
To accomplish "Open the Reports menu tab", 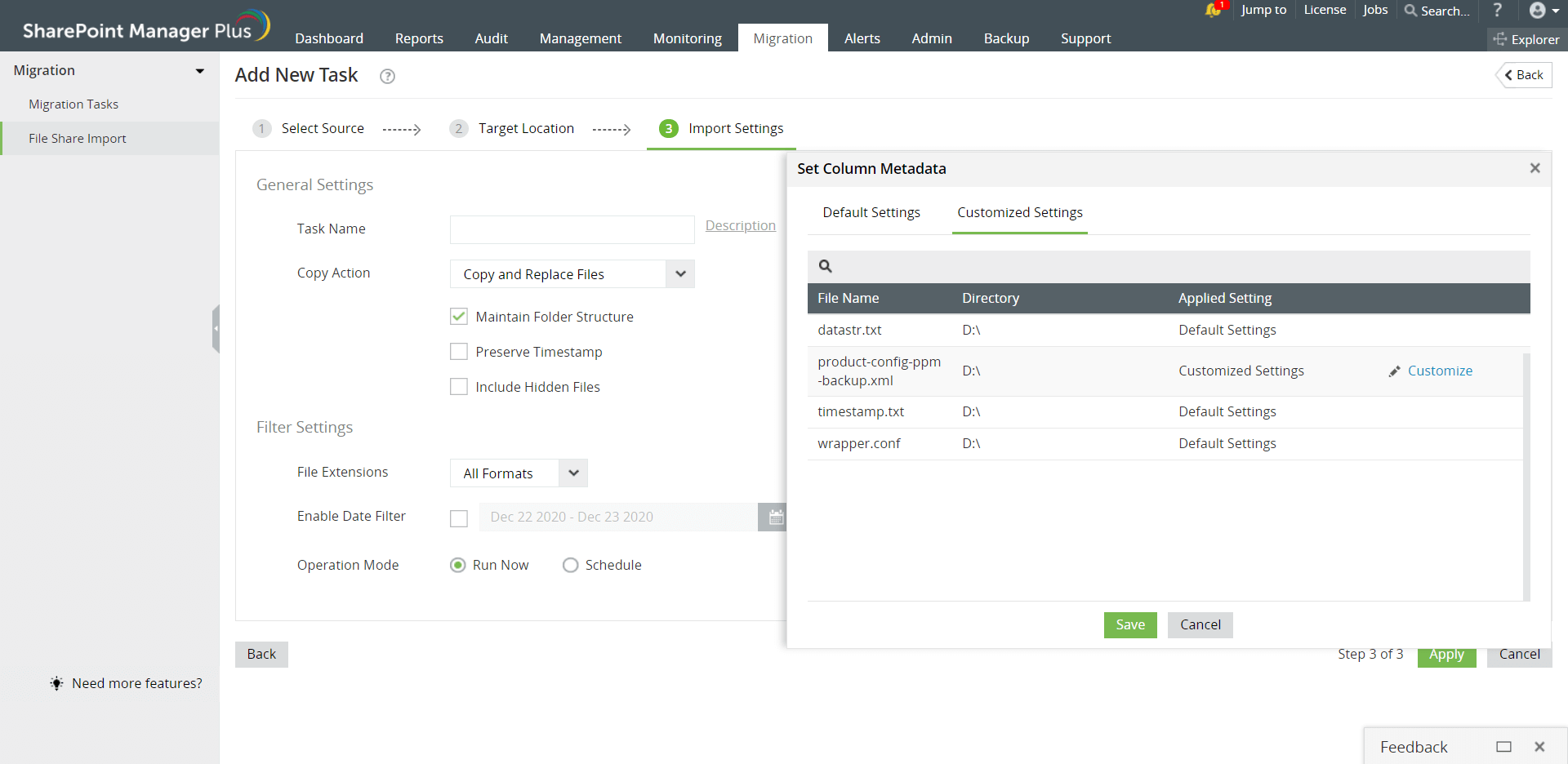I will point(419,38).
